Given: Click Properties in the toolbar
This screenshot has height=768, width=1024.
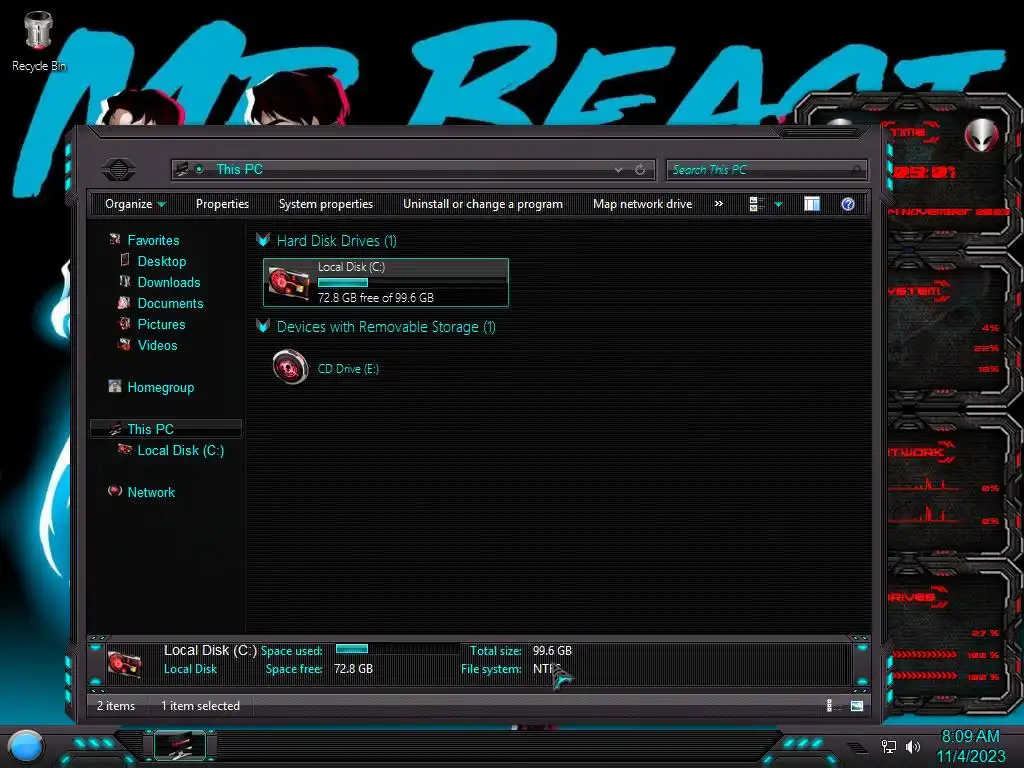Looking at the screenshot, I should pyautogui.click(x=222, y=204).
